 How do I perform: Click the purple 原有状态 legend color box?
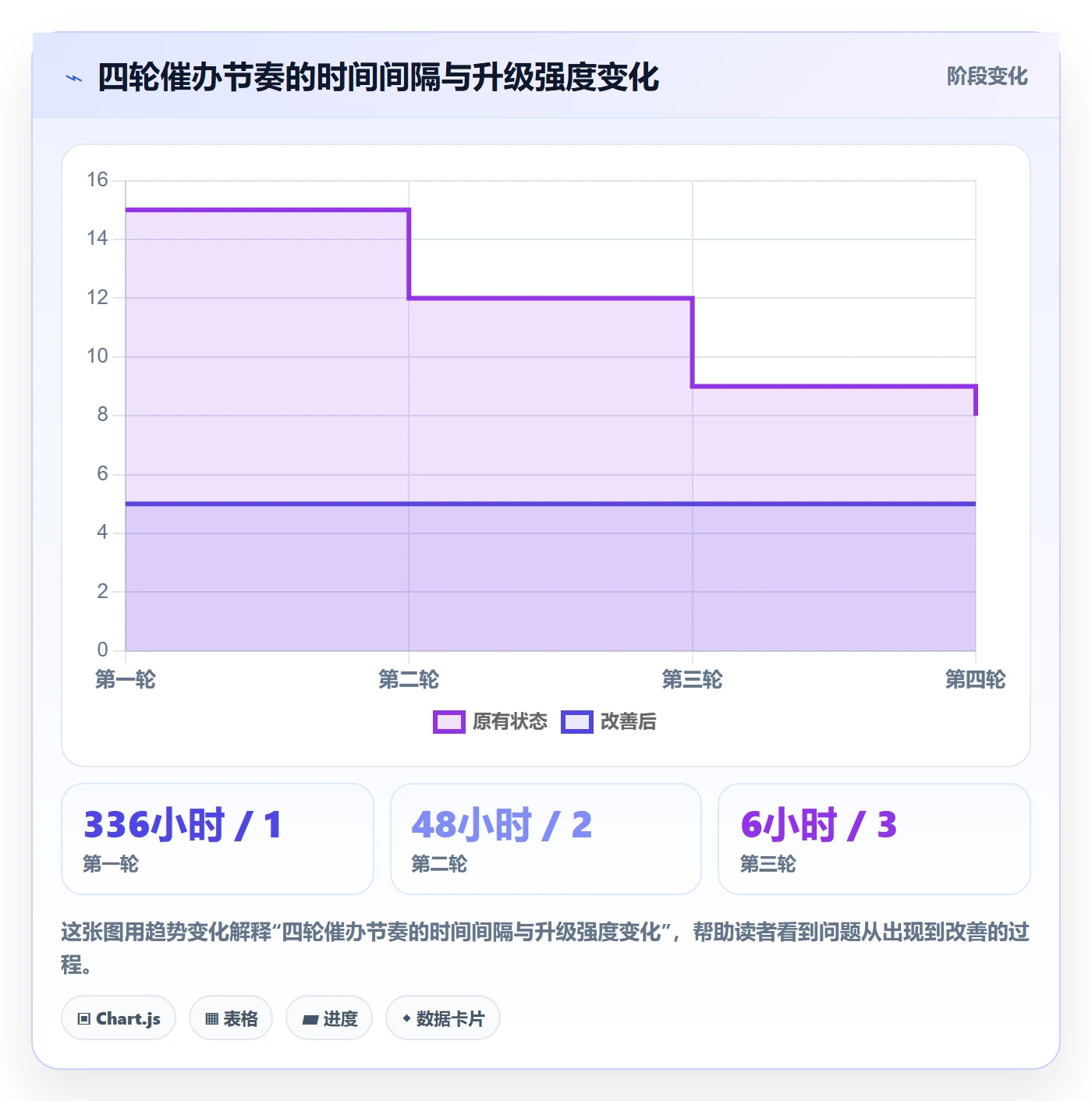[449, 722]
